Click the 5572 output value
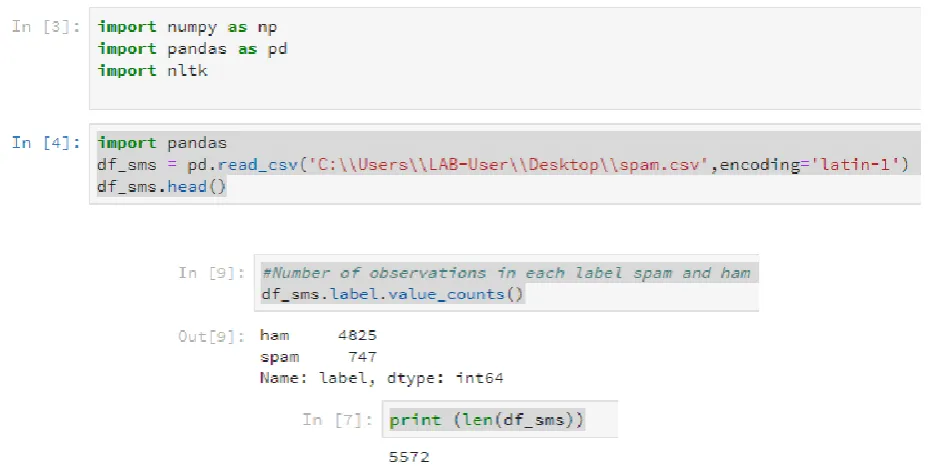Viewport: 929px width, 474px height. 409,457
